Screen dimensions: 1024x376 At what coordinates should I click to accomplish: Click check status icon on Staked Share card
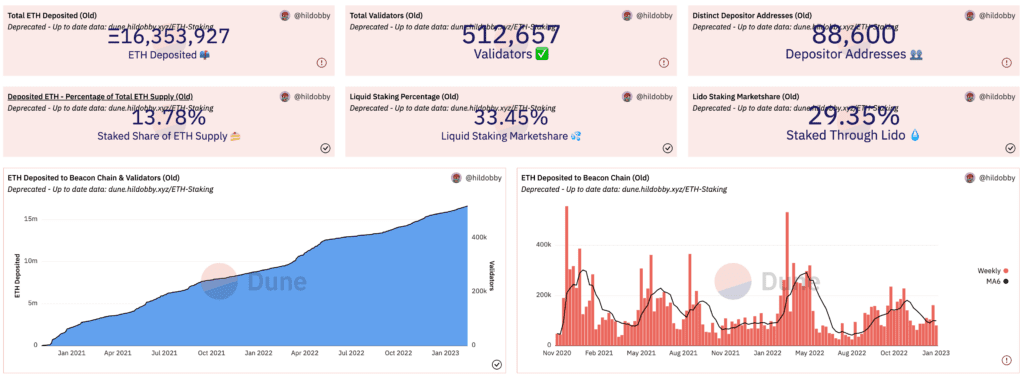(325, 148)
